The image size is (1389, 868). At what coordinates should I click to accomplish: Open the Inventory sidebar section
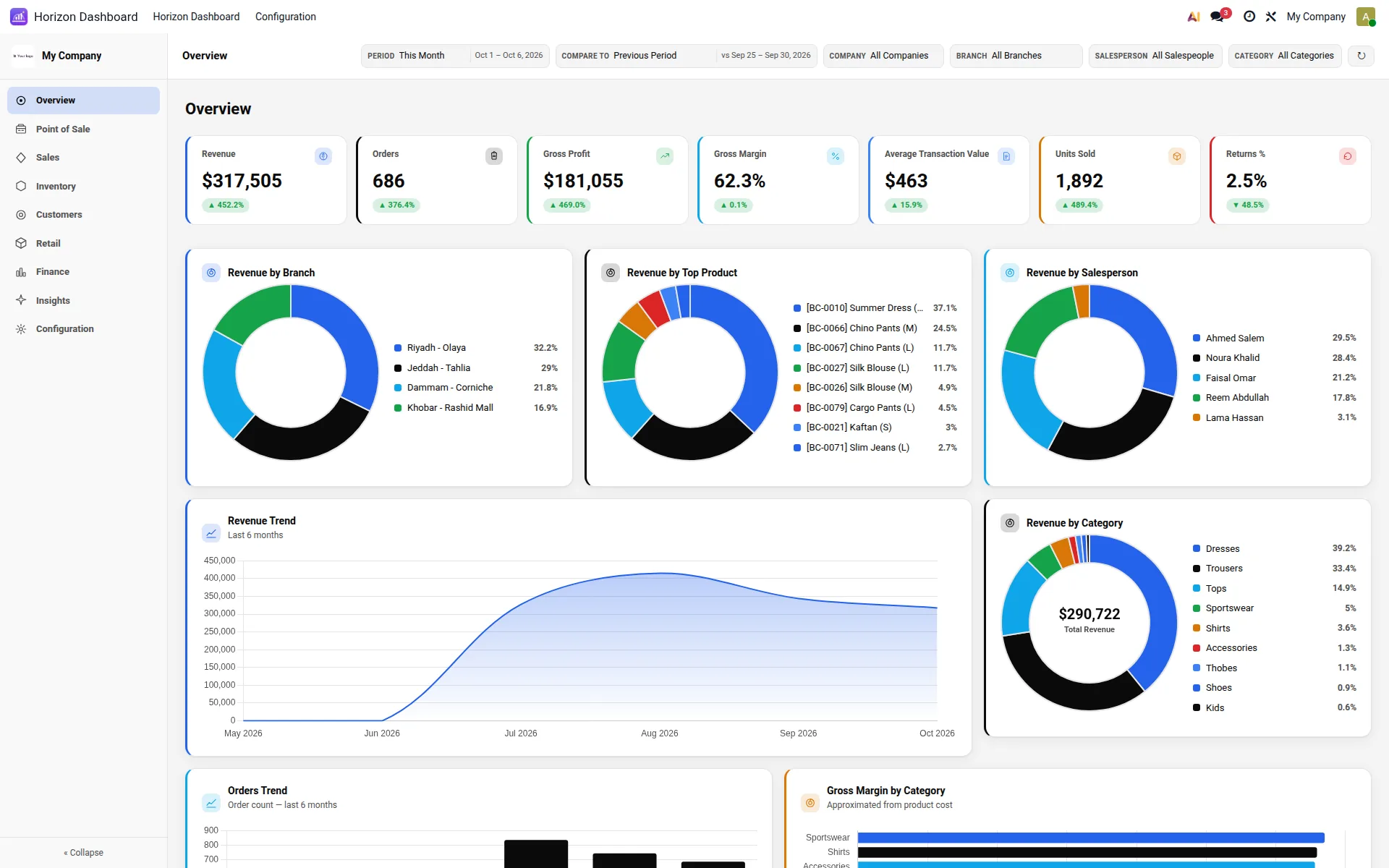[83, 187]
